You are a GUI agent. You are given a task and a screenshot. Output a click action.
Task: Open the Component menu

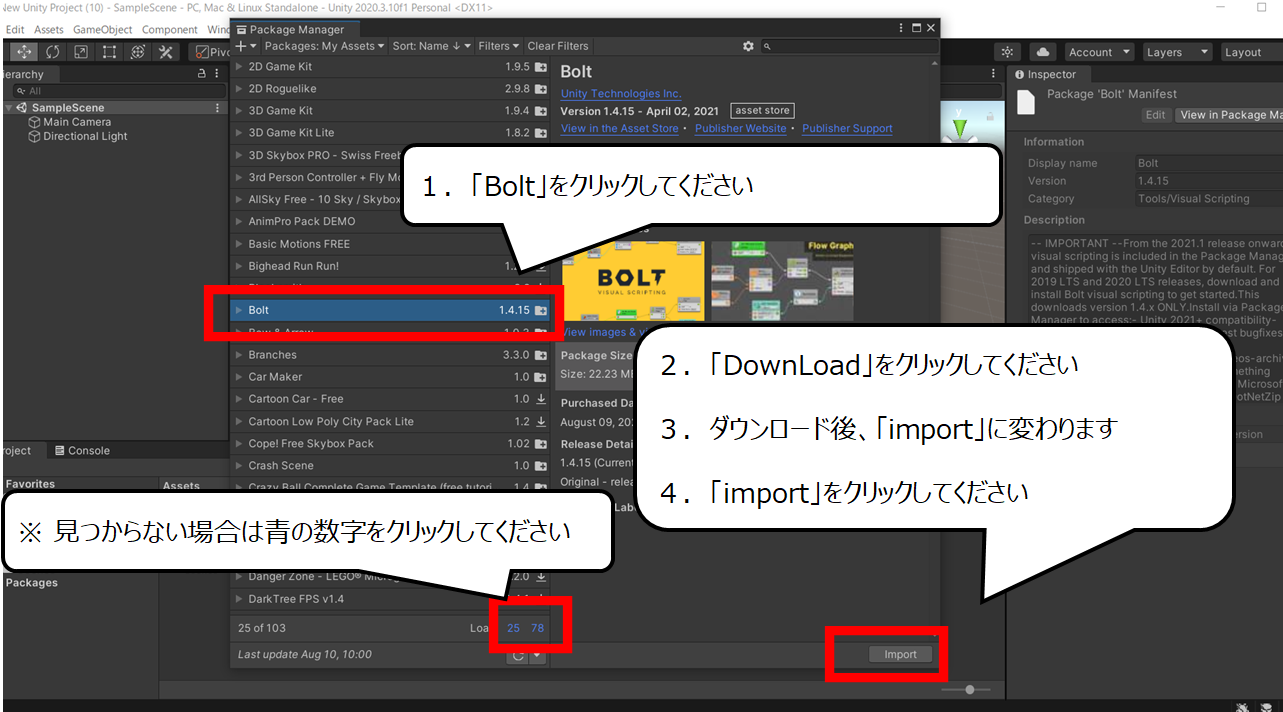(170, 30)
